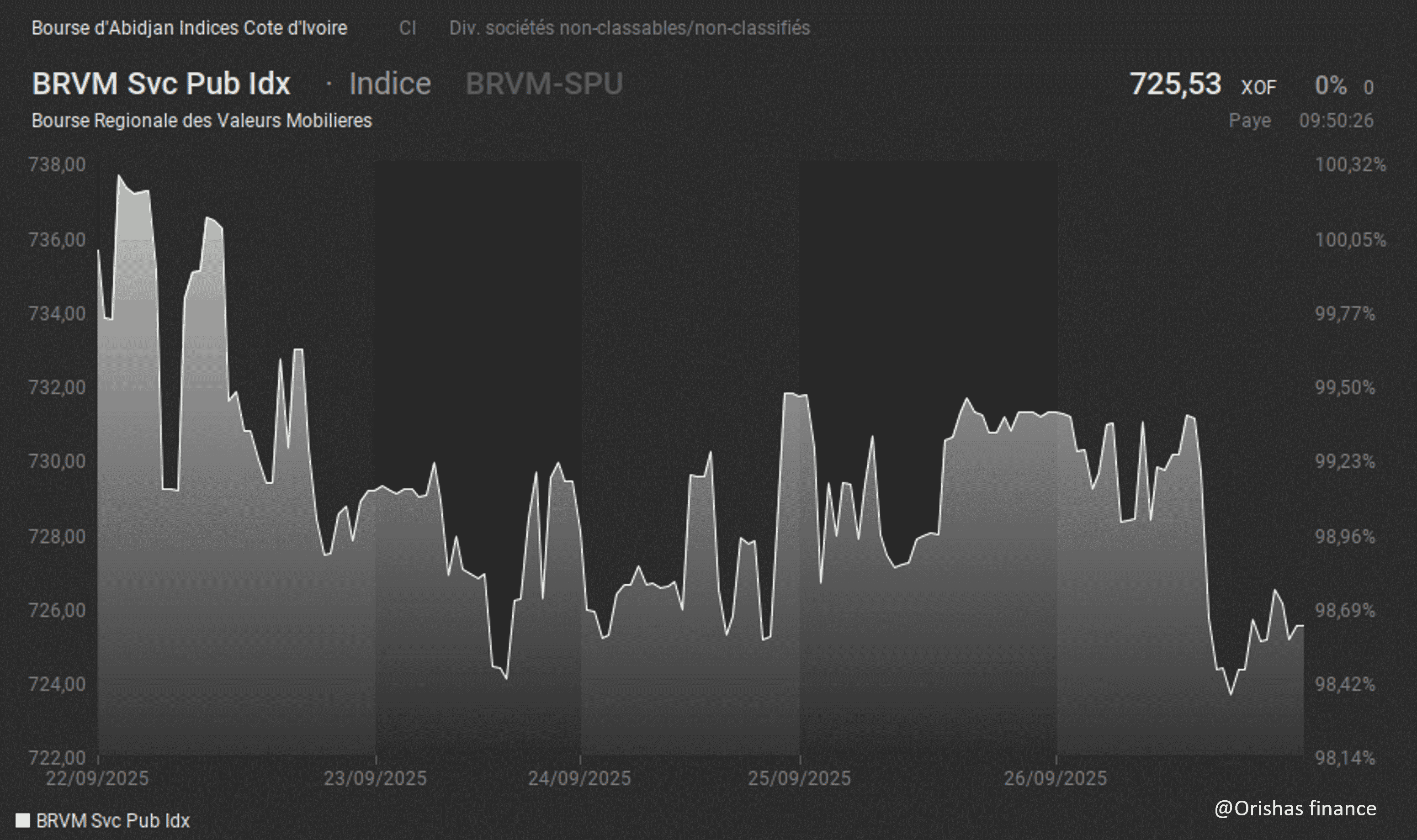Click the BRVM Svc Pub Idx legend swatch
1417x840 pixels.
(x=23, y=820)
